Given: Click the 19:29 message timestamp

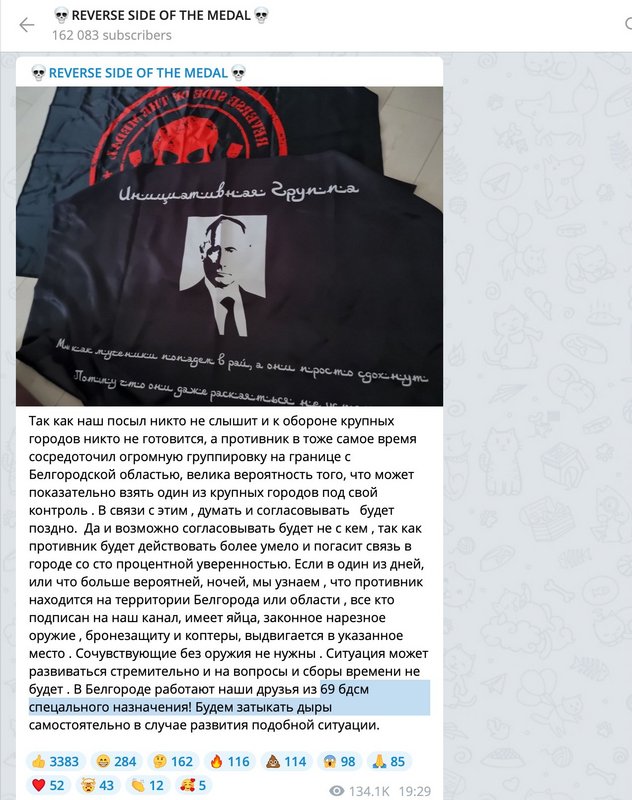Looking at the screenshot, I should [415, 791].
